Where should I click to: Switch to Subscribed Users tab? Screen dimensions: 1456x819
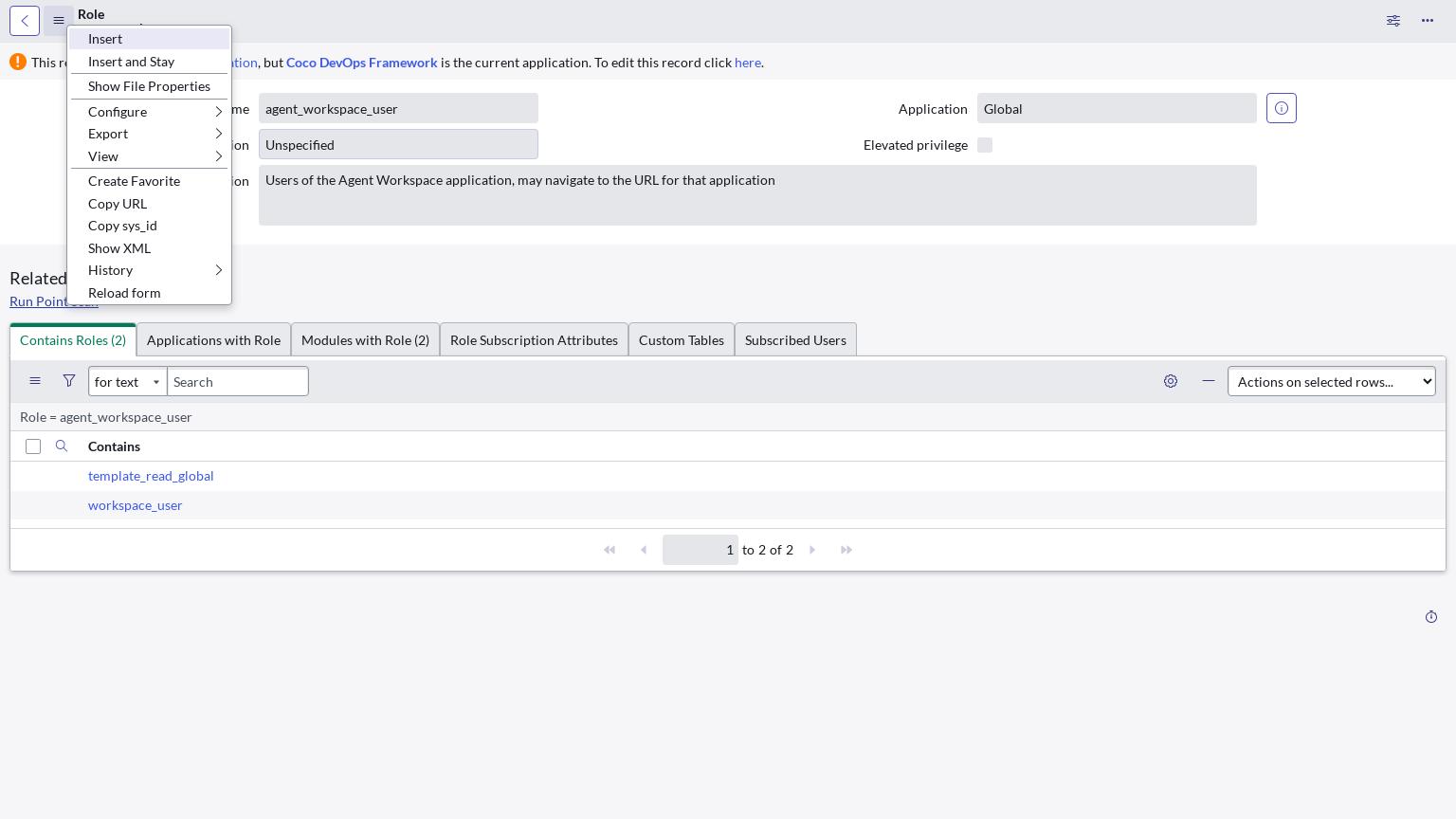pyautogui.click(x=795, y=340)
